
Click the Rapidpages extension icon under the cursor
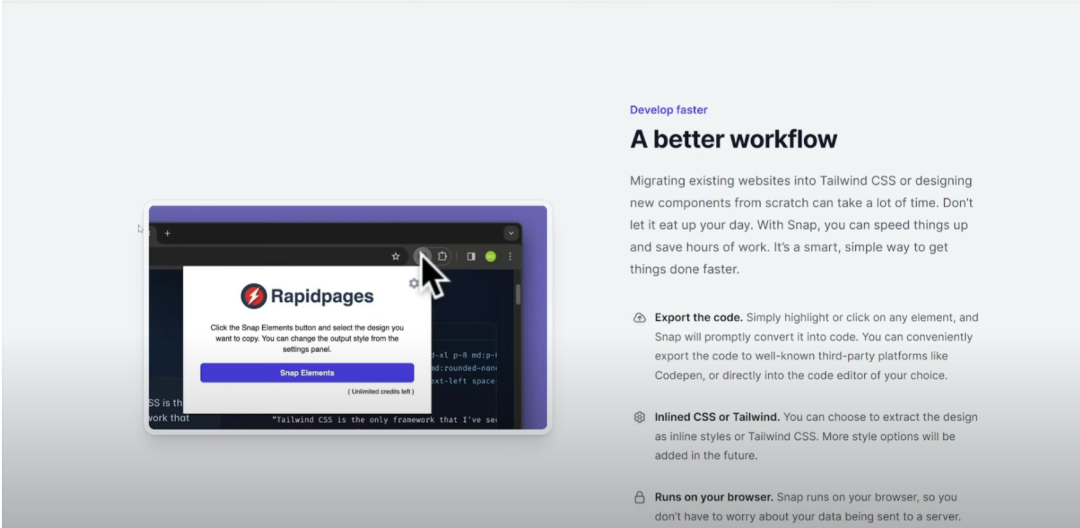pyautogui.click(x=422, y=256)
